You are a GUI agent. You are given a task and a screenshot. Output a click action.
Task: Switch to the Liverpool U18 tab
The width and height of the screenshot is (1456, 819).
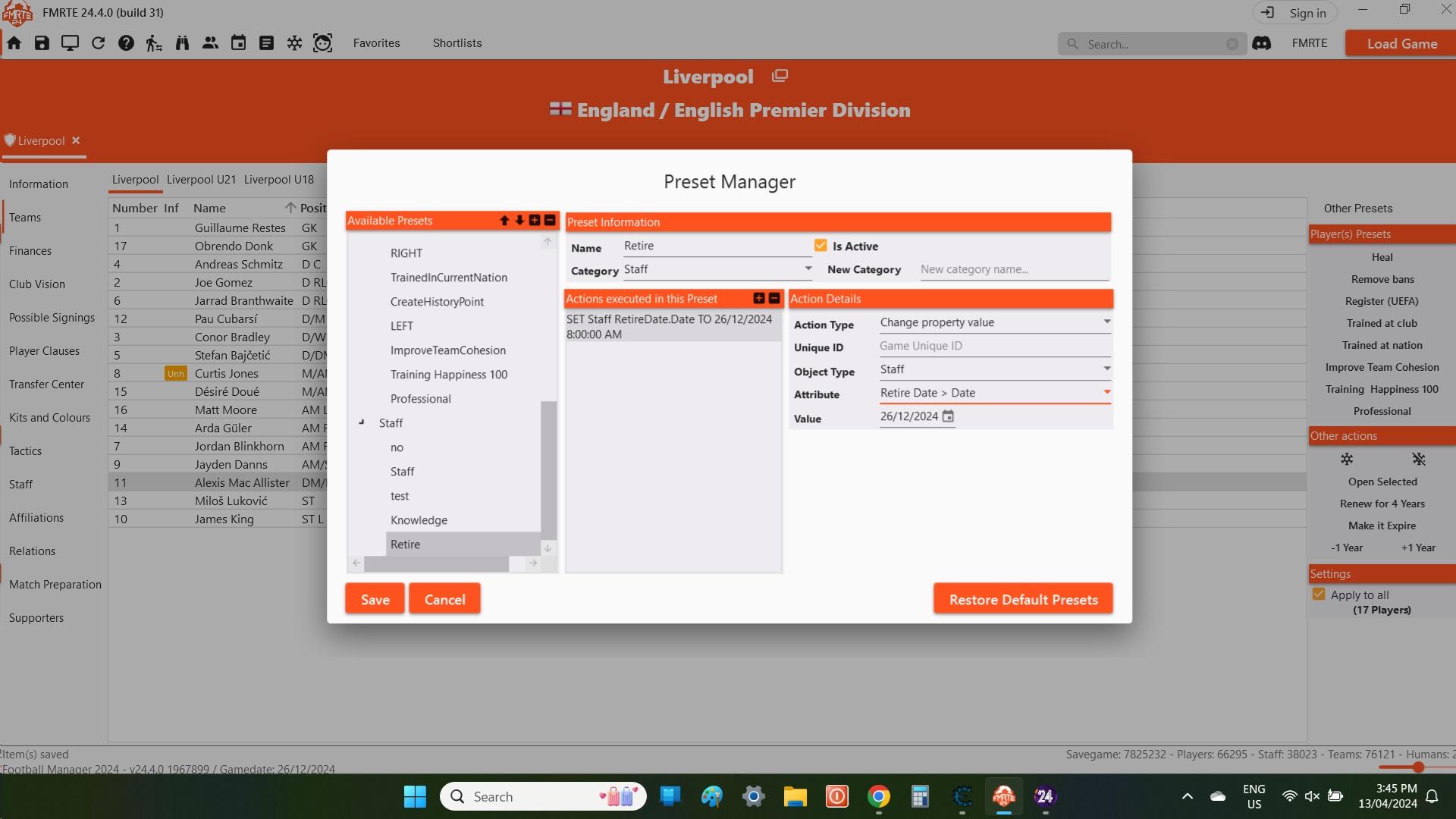click(278, 180)
